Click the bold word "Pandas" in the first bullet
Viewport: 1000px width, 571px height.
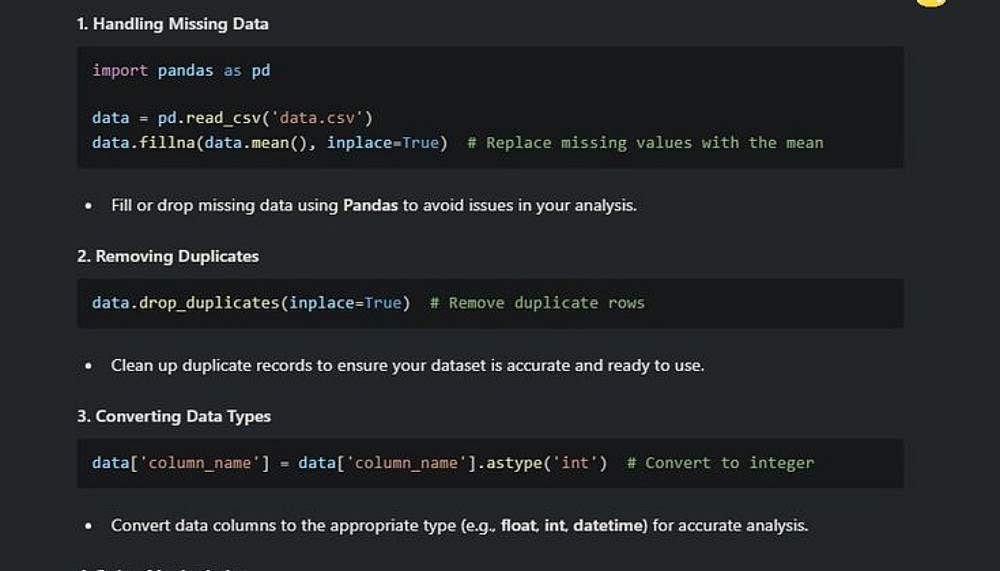[371, 205]
